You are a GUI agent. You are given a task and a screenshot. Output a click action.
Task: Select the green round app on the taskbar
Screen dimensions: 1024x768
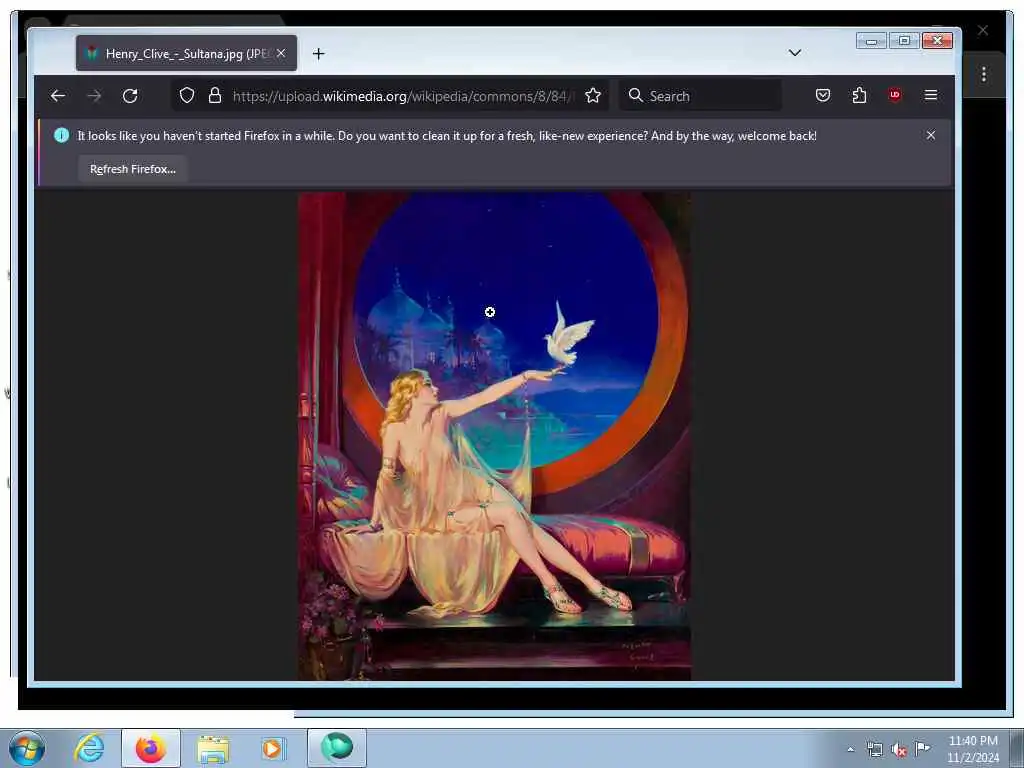click(x=337, y=748)
